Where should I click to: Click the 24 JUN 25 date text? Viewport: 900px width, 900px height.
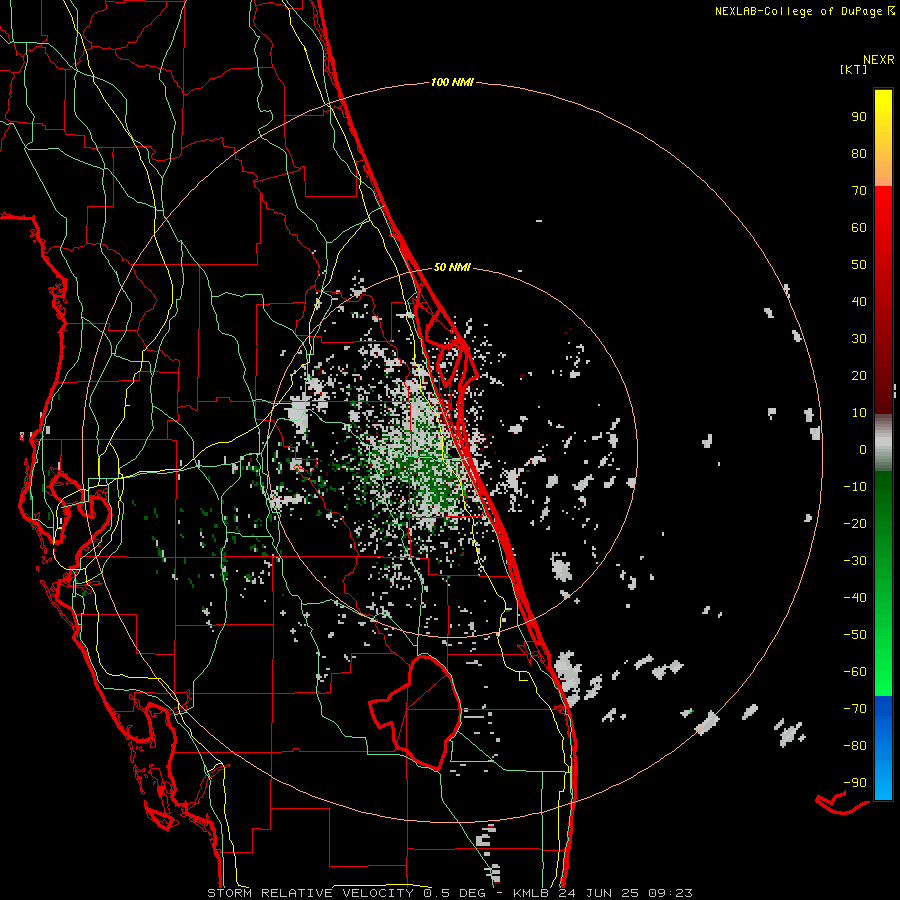599,893
